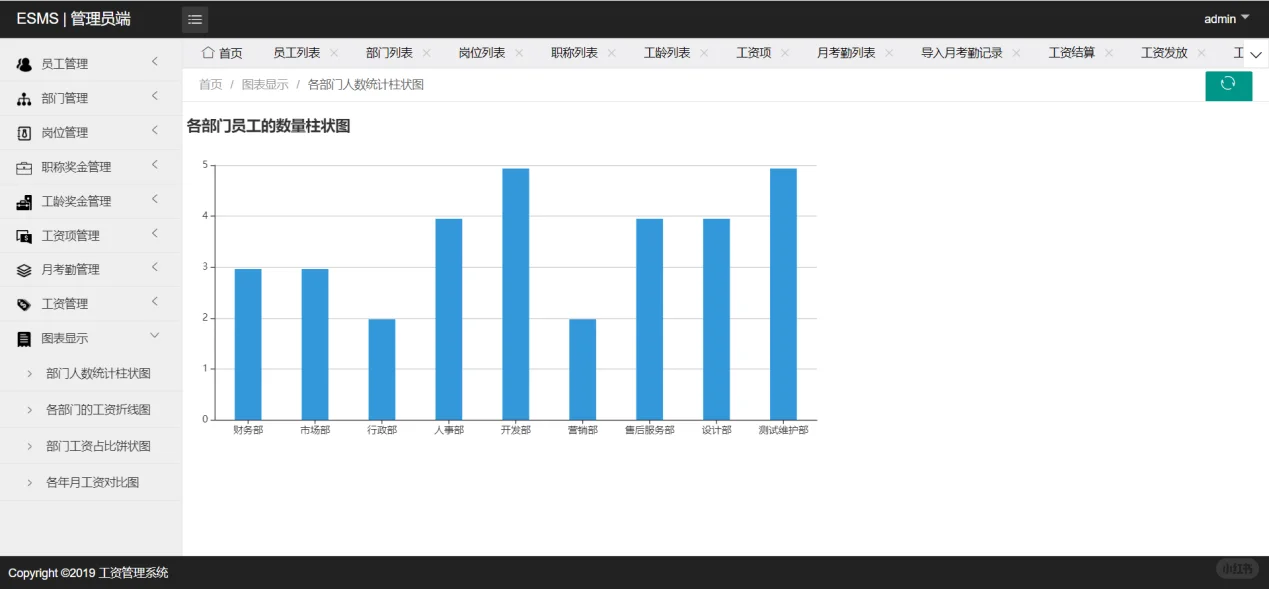Select the 工龄奖金管理 factory icon
The height and width of the screenshot is (589, 1269).
24,201
